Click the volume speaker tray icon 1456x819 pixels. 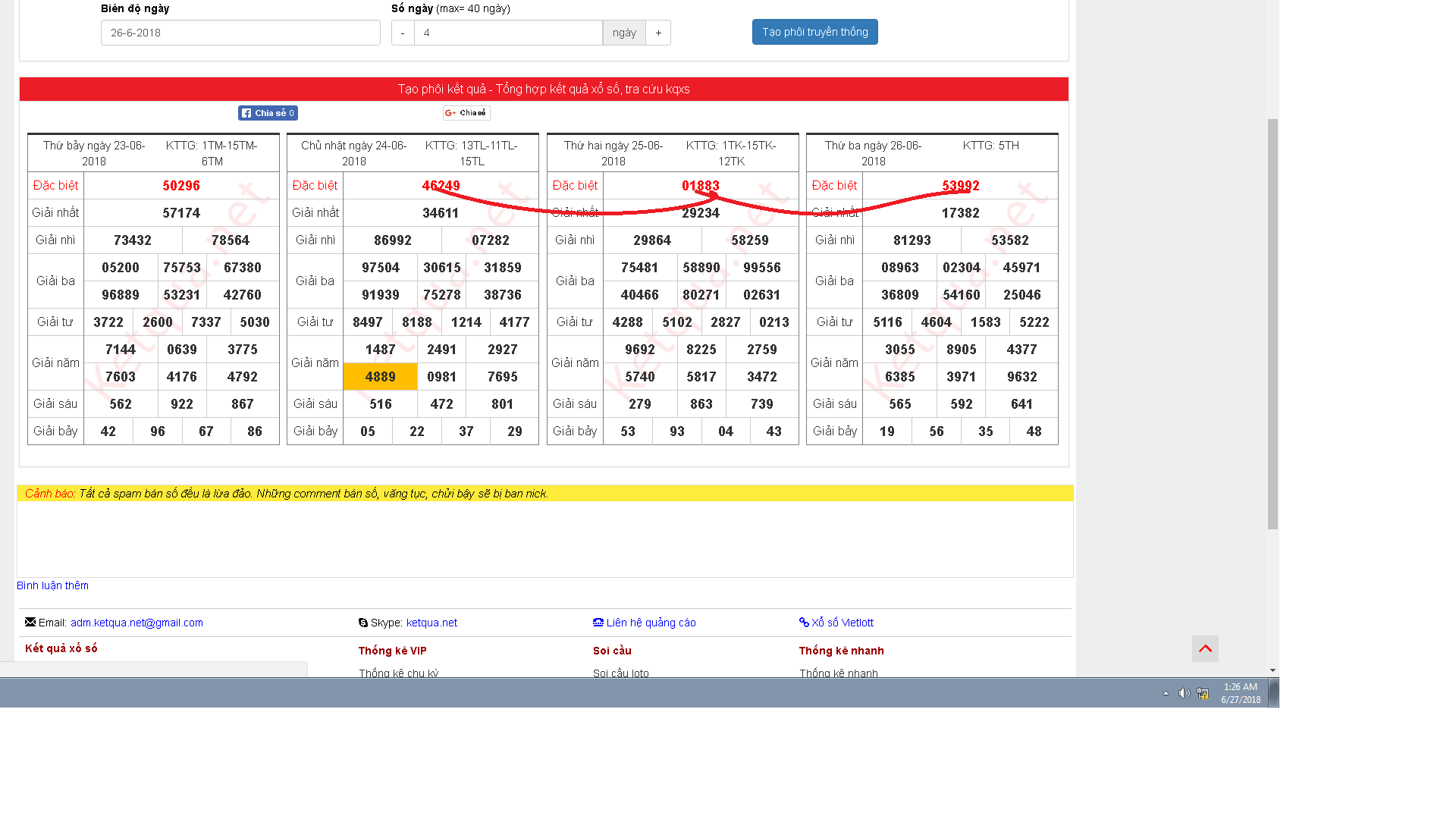click(1184, 693)
